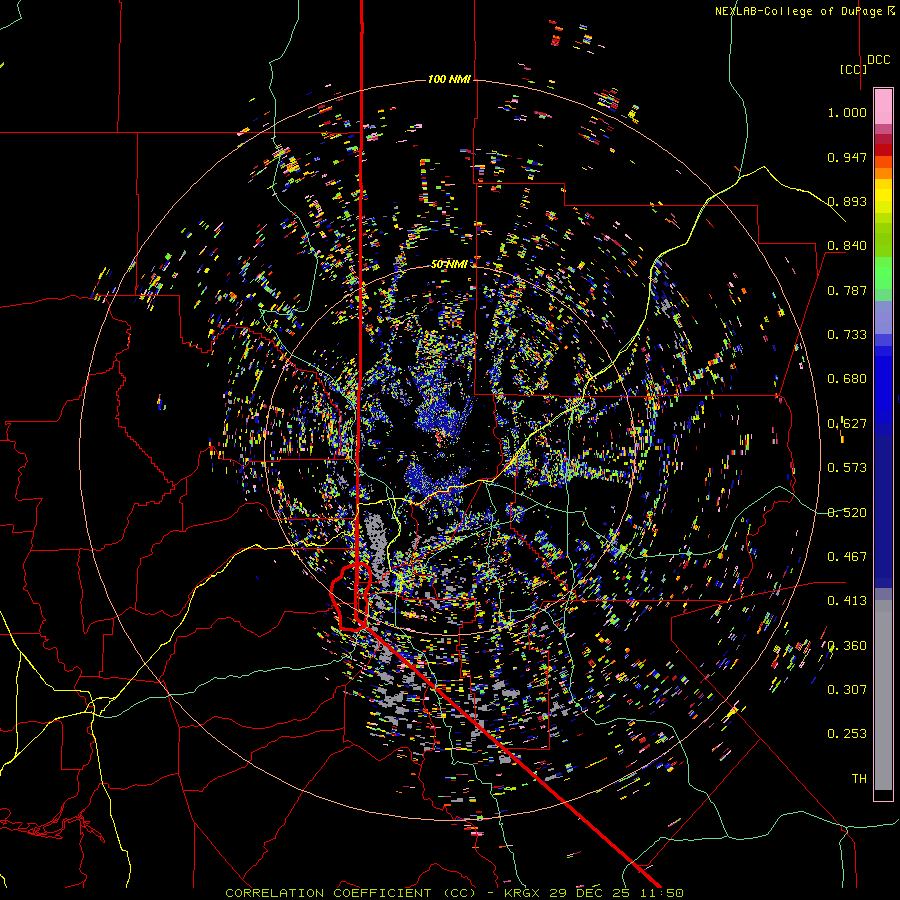The width and height of the screenshot is (900, 900).
Task: Click the TH threshold label
Action: pyautogui.click(x=859, y=779)
